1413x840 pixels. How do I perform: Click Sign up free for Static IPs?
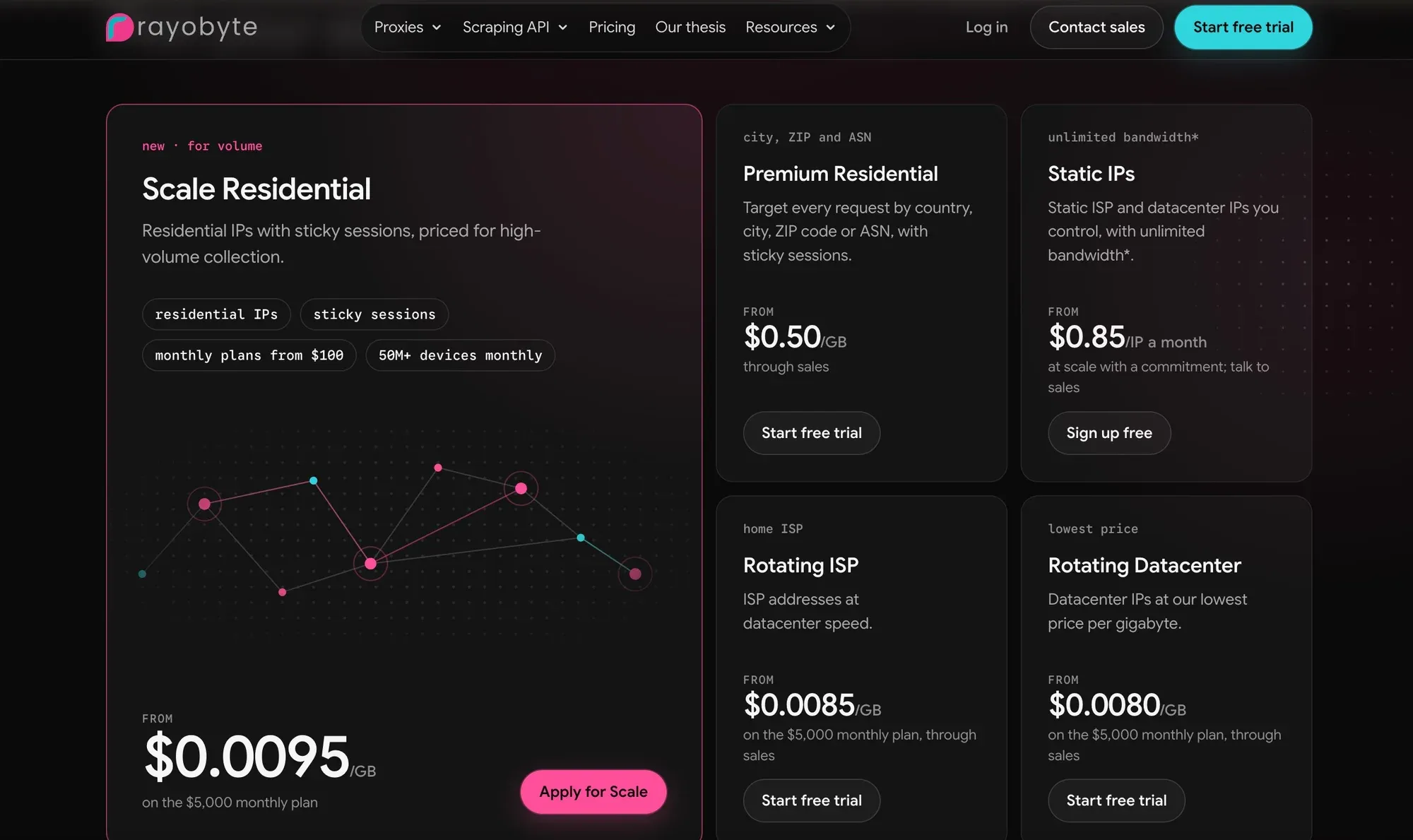coord(1109,433)
